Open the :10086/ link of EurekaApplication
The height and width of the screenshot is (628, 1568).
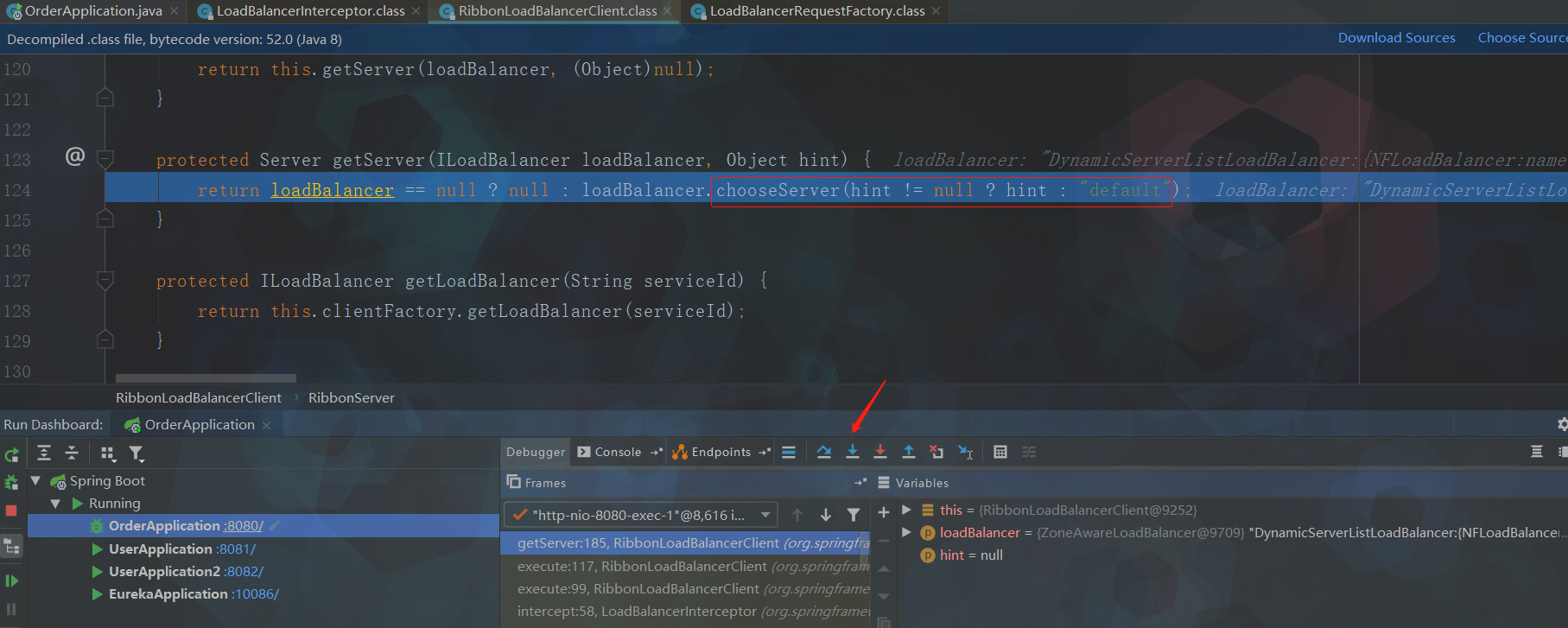tap(255, 593)
